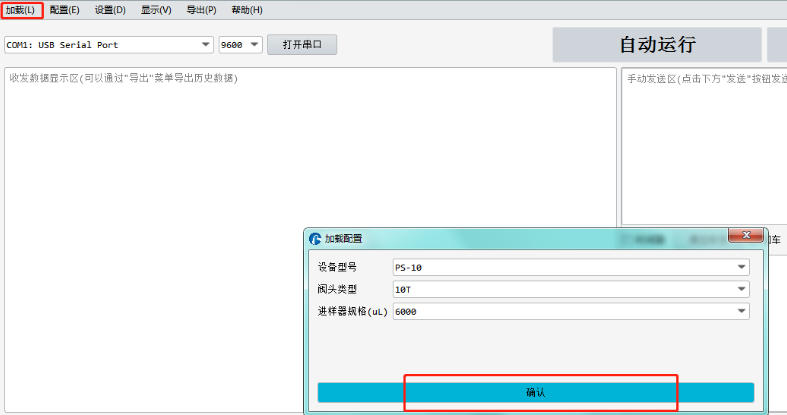Image resolution: width=787 pixels, height=415 pixels.
Task: Click the 加载配置 dialog title icon
Action: pyautogui.click(x=315, y=238)
